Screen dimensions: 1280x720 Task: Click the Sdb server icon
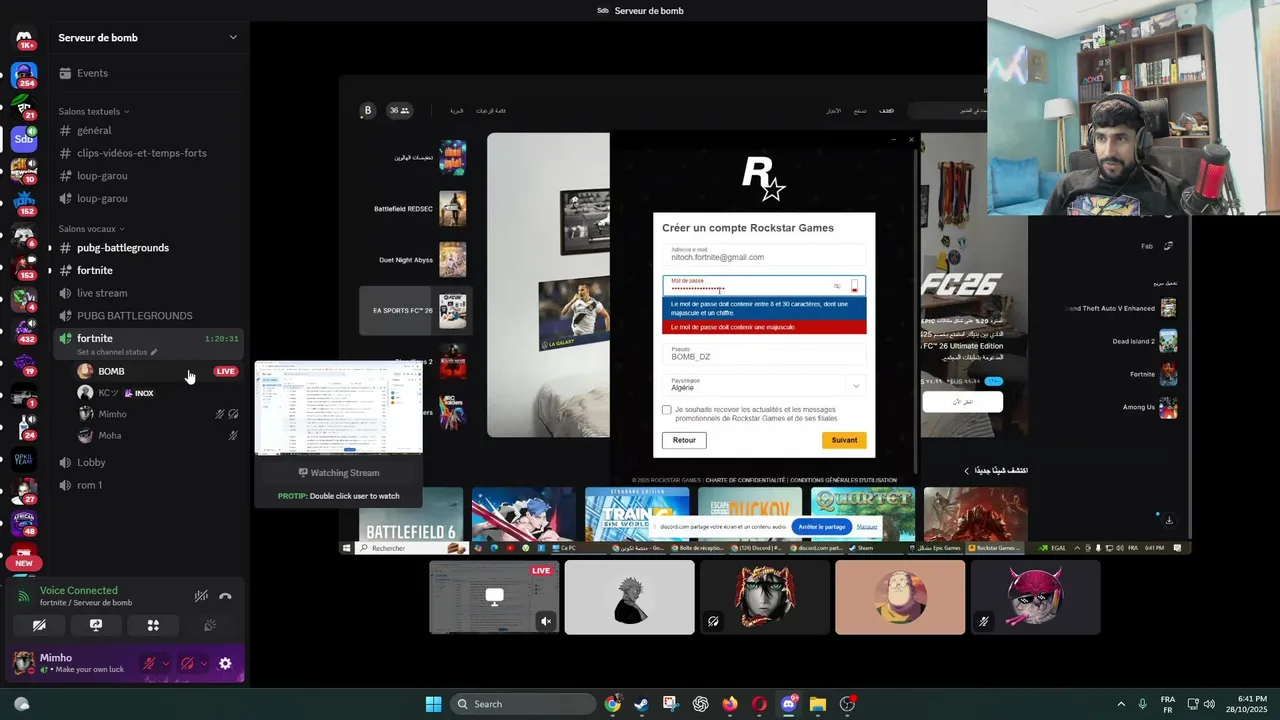24,139
